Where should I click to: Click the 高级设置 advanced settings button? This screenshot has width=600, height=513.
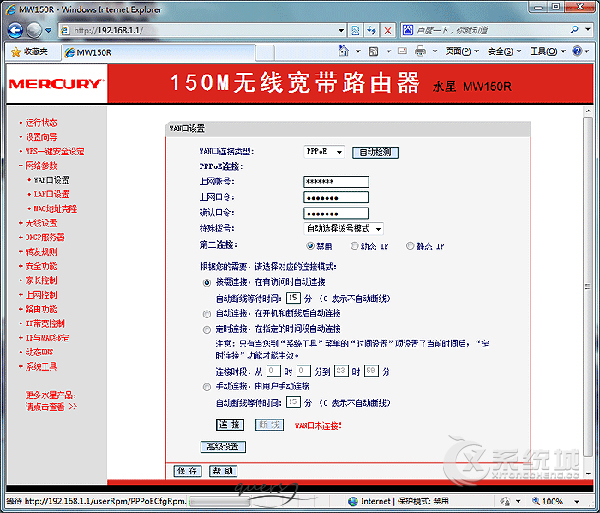pyautogui.click(x=223, y=446)
